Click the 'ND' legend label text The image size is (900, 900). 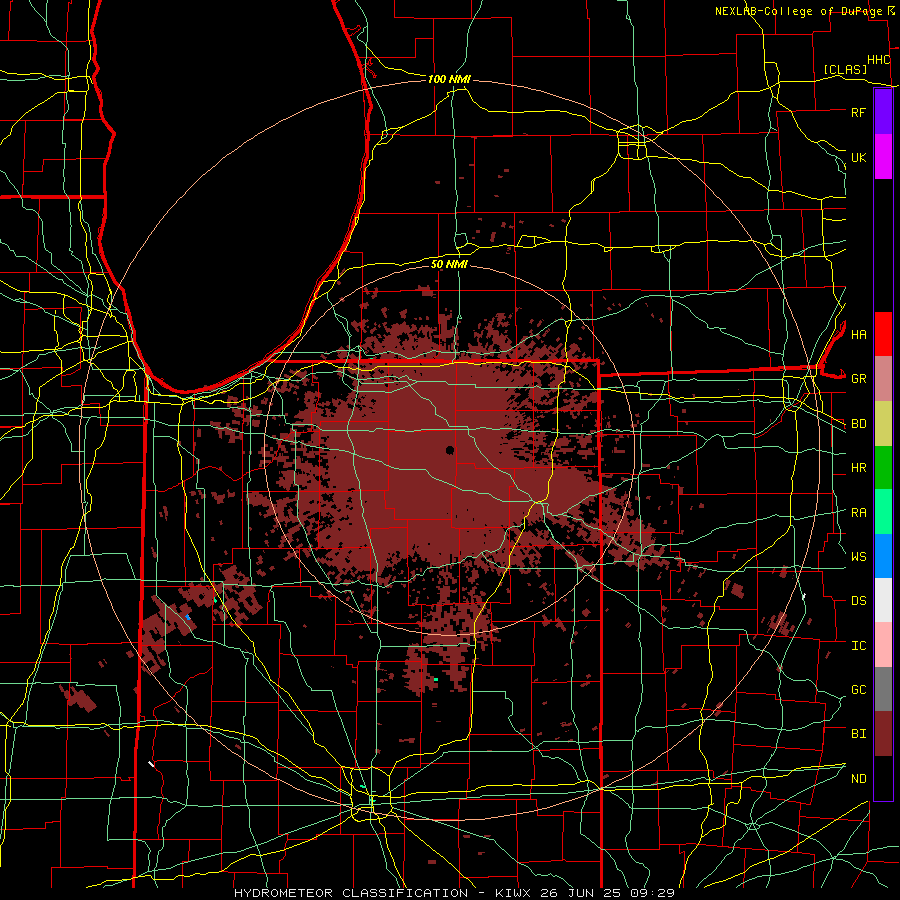tap(858, 779)
